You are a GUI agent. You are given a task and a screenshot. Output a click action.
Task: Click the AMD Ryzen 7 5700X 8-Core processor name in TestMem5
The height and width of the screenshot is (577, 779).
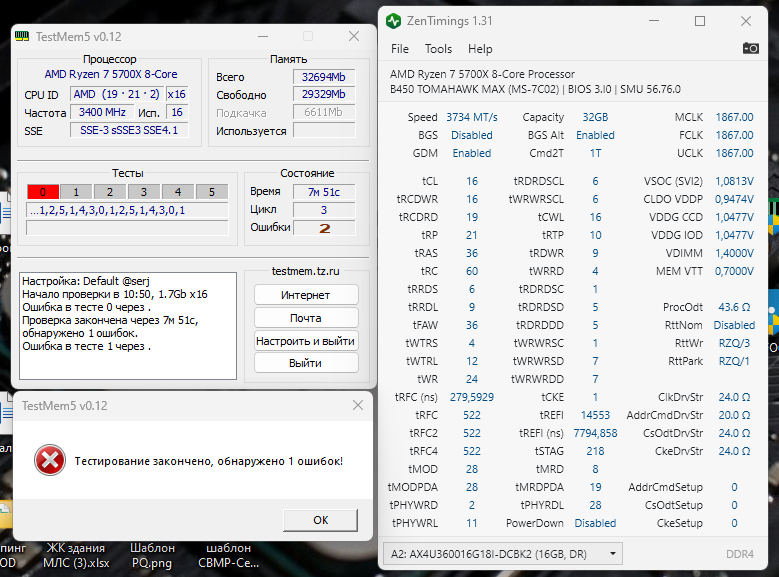(111, 74)
